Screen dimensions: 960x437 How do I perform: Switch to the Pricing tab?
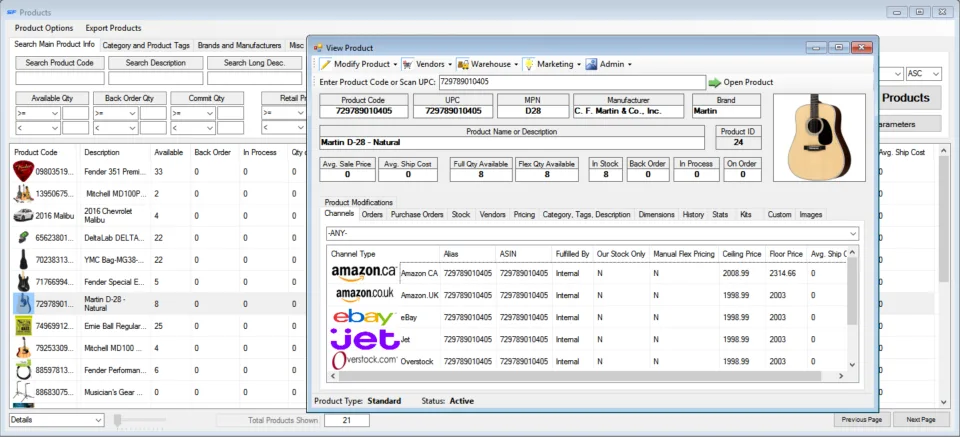coord(524,215)
